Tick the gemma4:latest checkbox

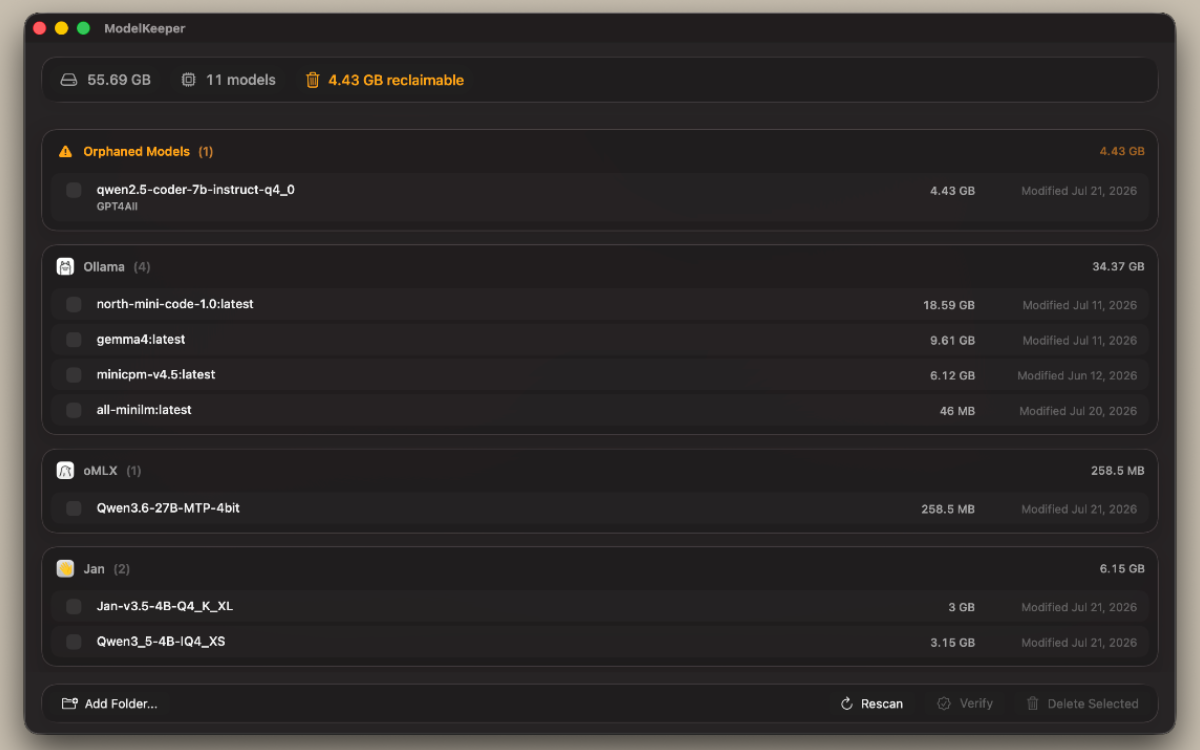coord(74,340)
